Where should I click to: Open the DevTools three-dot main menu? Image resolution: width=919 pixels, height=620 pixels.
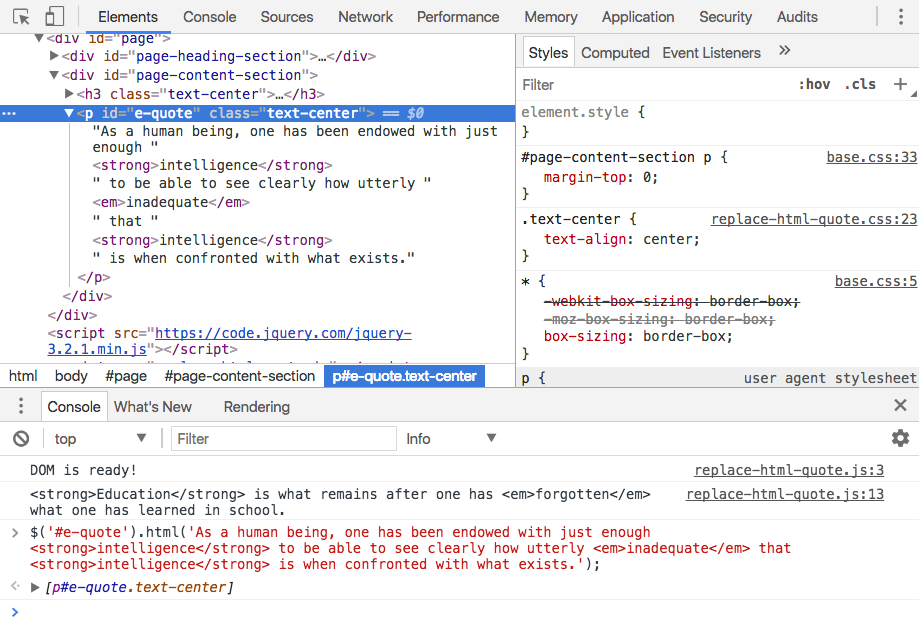900,17
